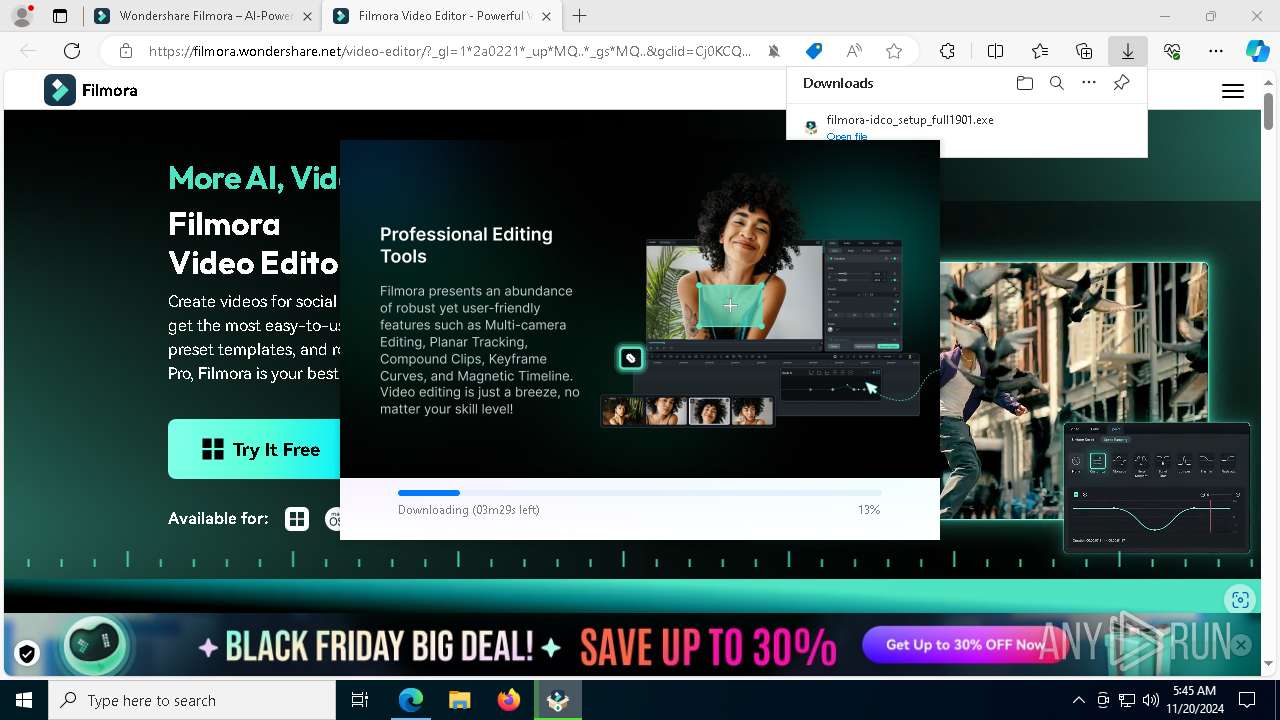Show hidden system tray icons
This screenshot has height=720, width=1280.
(1078, 700)
